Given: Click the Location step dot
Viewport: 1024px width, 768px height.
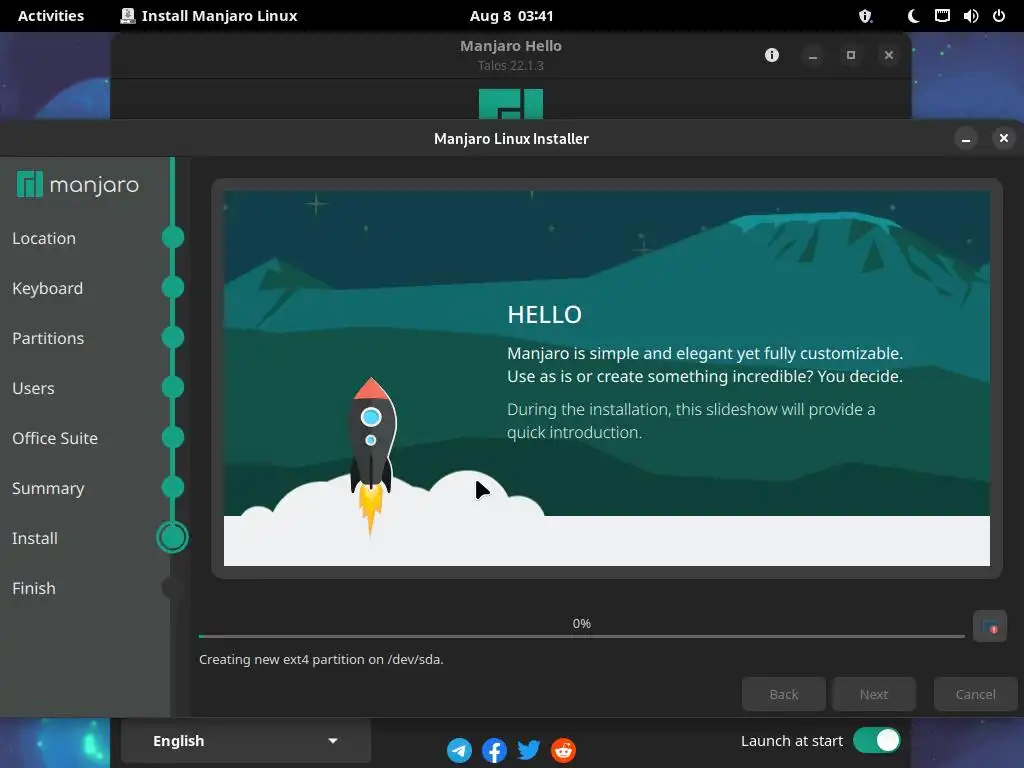Looking at the screenshot, I should pos(172,237).
